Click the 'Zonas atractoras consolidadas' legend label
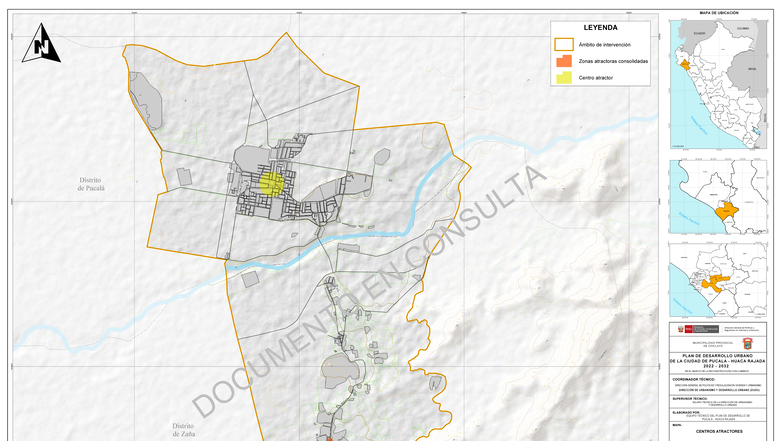 (613, 62)
